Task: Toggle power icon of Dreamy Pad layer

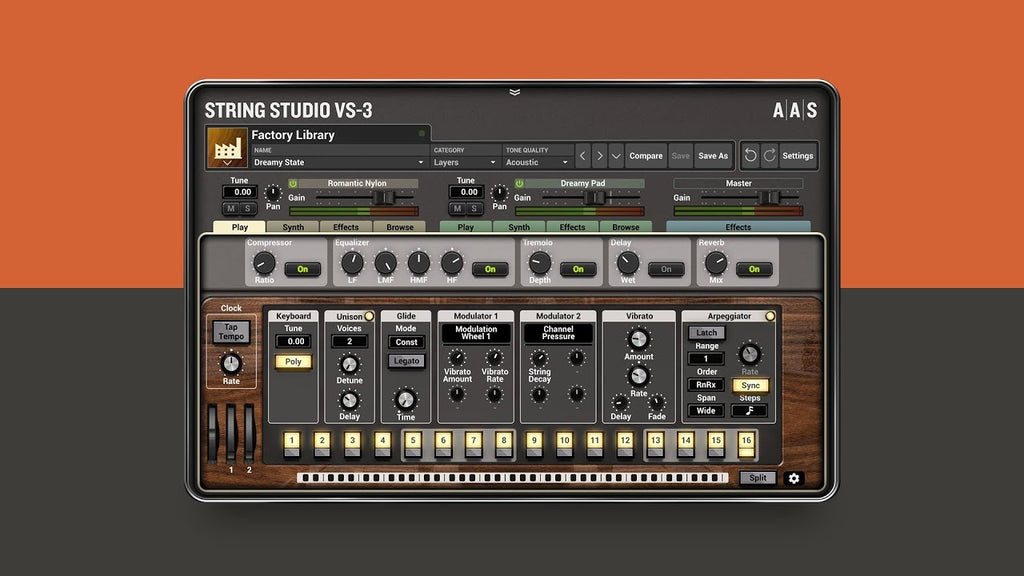Action: [x=519, y=184]
